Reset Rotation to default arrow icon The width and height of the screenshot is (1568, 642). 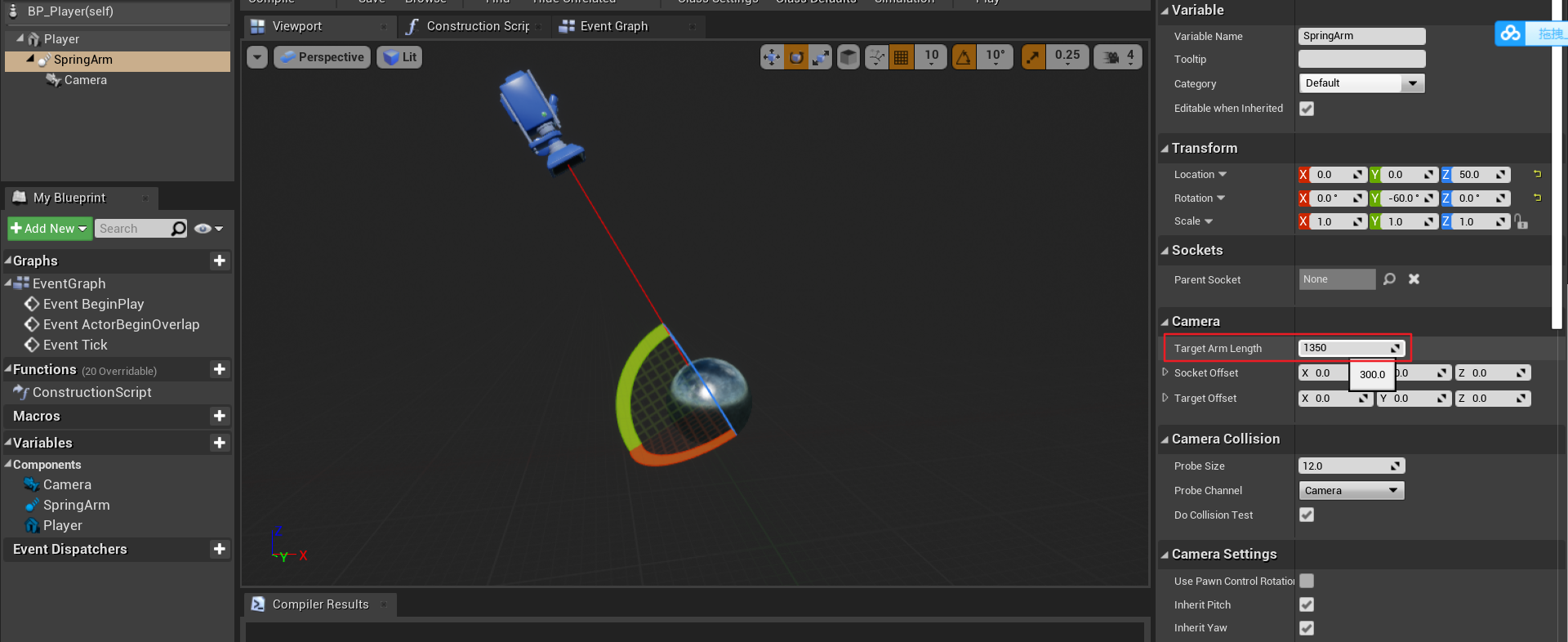tap(1537, 198)
